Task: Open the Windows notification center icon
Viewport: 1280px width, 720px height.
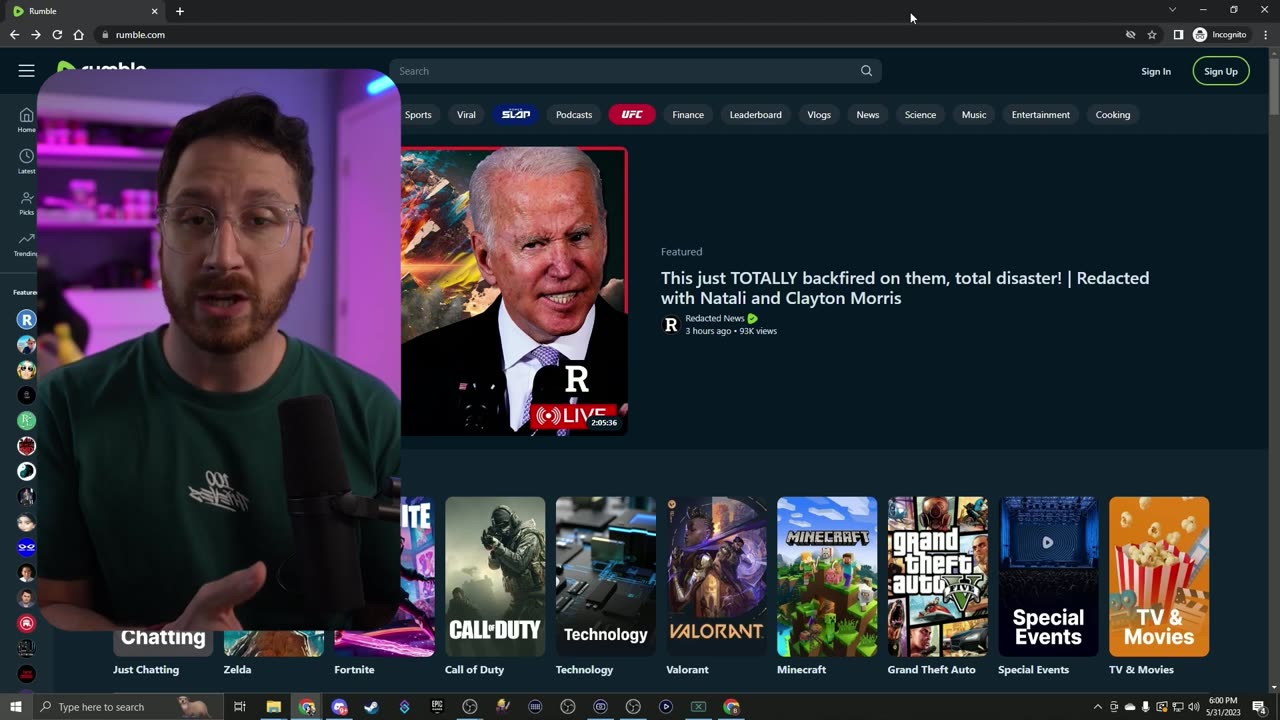Action: pyautogui.click(x=1259, y=707)
